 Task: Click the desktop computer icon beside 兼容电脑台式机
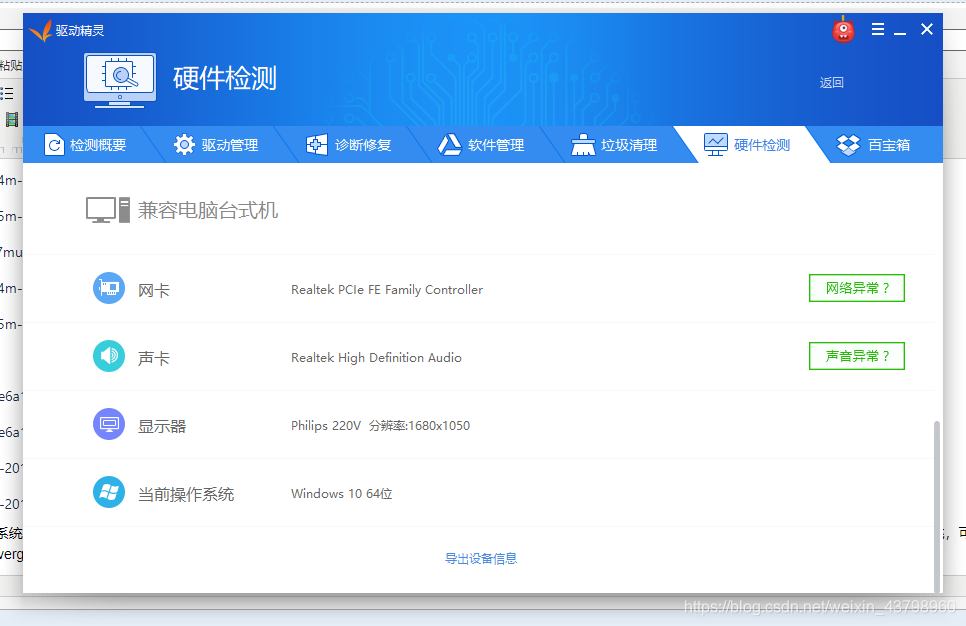coord(108,210)
